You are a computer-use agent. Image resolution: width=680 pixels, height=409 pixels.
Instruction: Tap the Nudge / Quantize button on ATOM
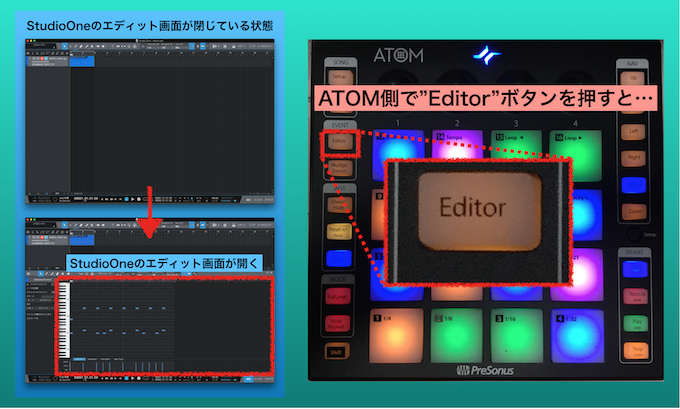click(x=339, y=168)
